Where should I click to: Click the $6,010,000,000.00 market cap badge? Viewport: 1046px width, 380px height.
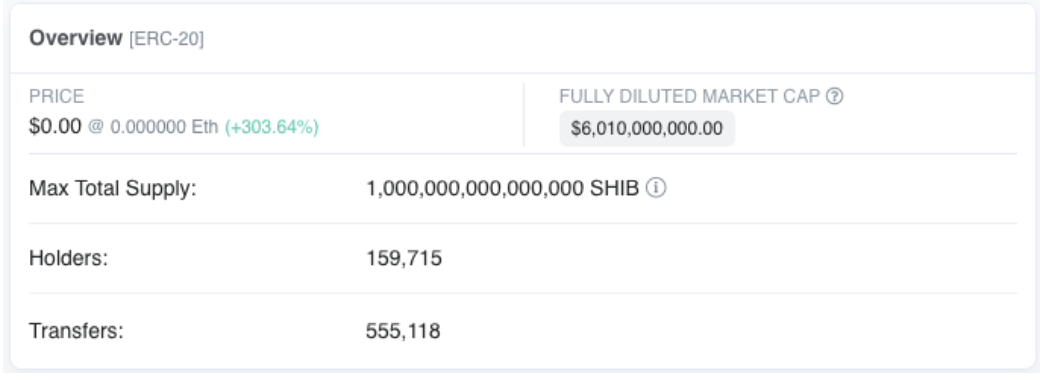pyautogui.click(x=647, y=129)
